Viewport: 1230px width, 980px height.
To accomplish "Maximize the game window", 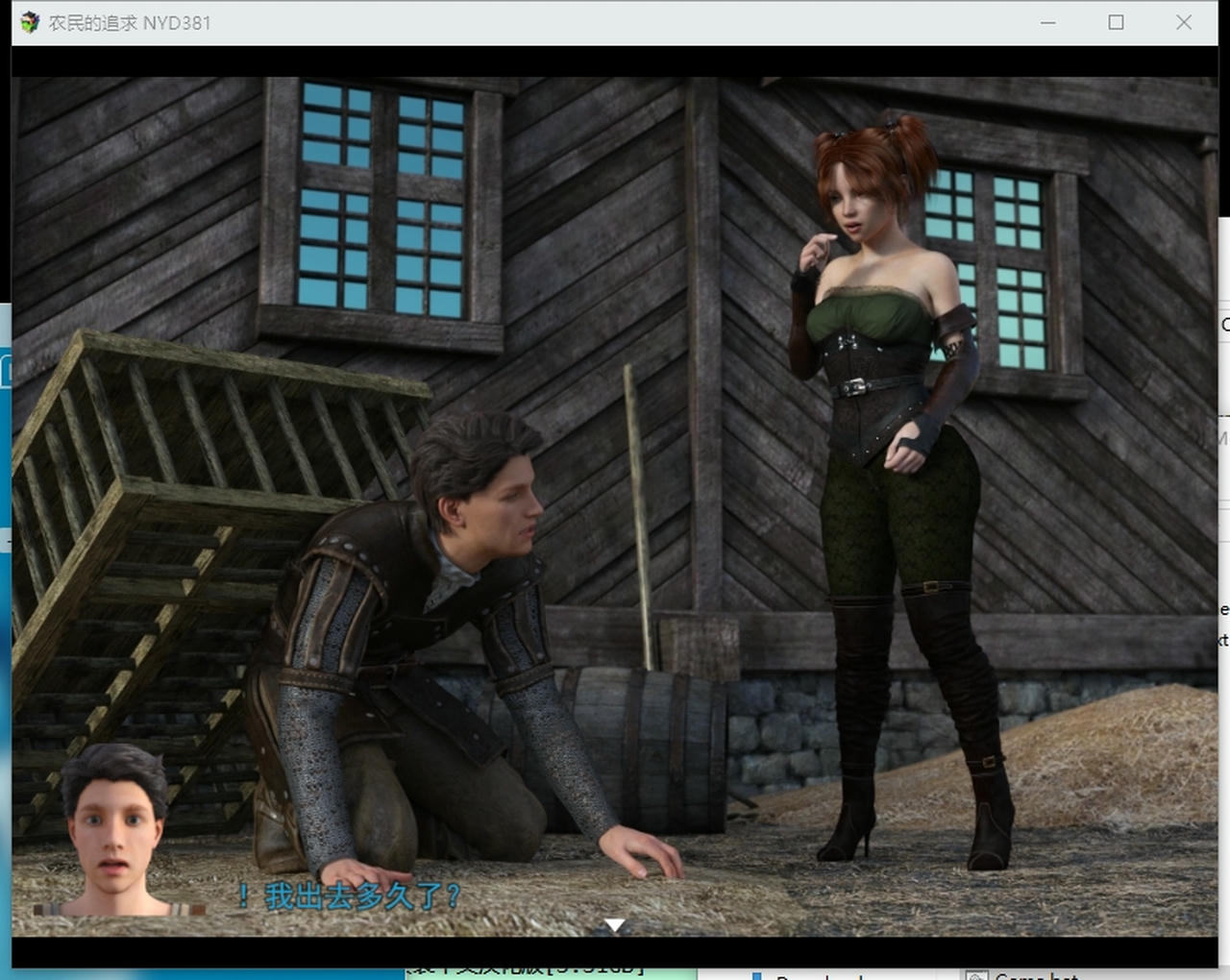I will pos(1116,22).
